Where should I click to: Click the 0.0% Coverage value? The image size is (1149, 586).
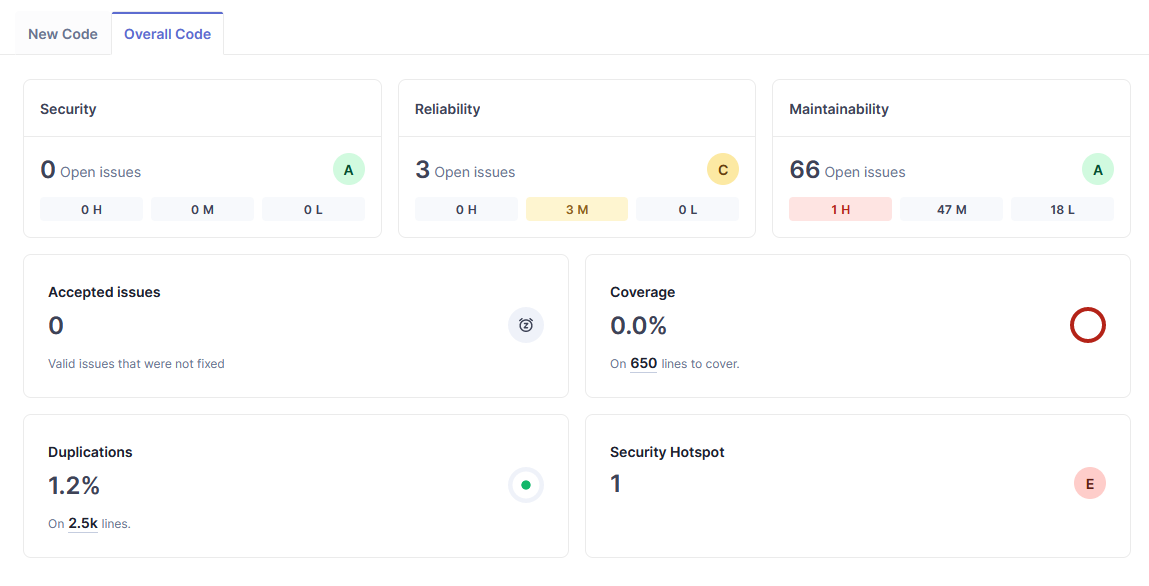[x=638, y=325]
